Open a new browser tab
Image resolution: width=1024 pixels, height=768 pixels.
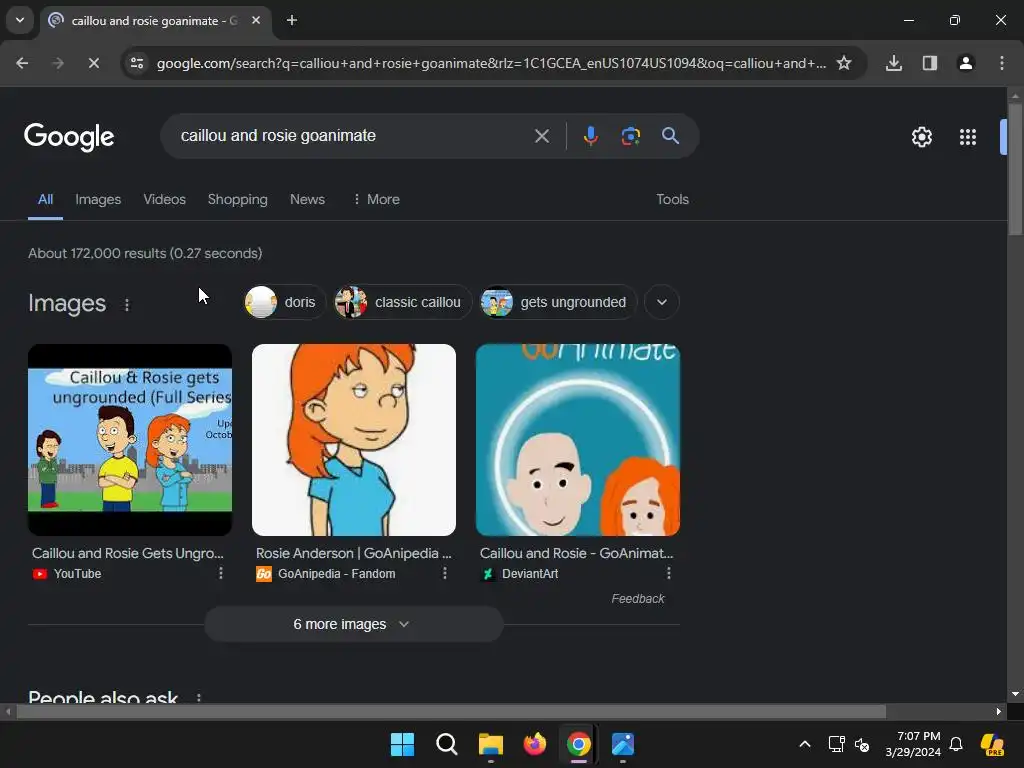(292, 20)
